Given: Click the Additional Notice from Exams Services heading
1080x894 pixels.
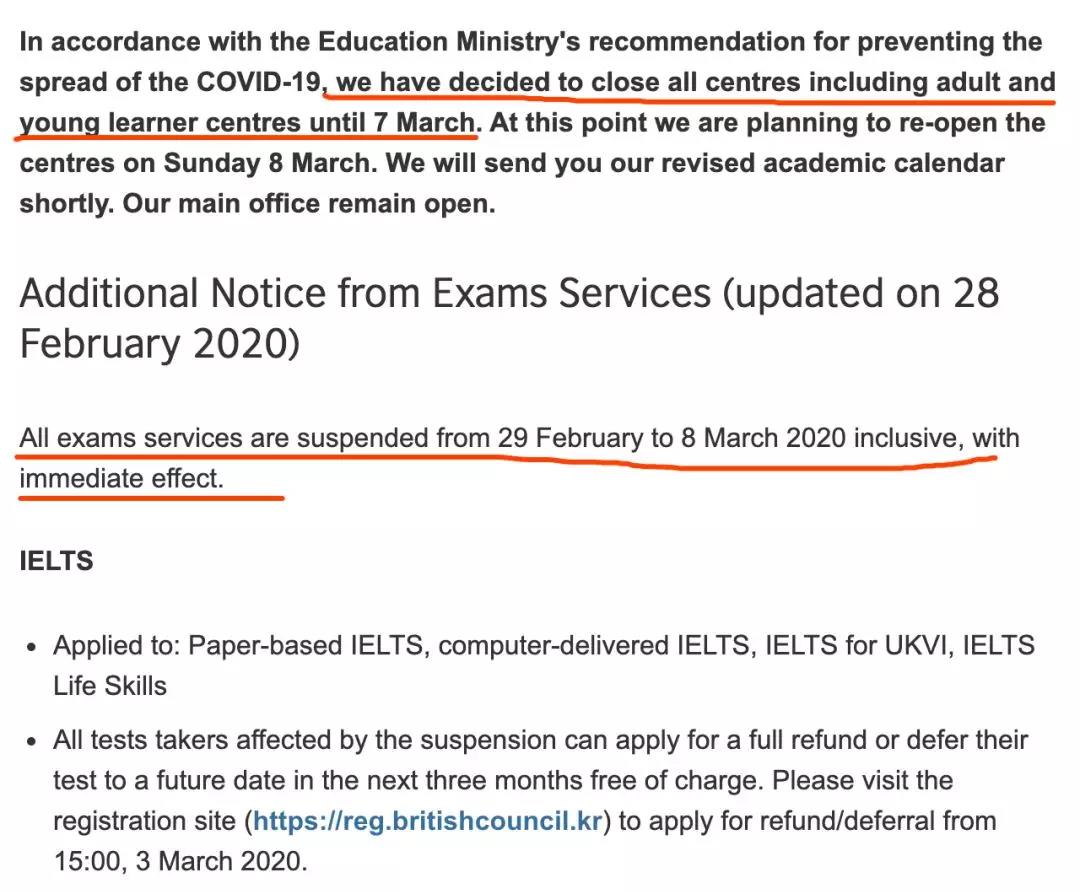Looking at the screenshot, I should [509, 318].
